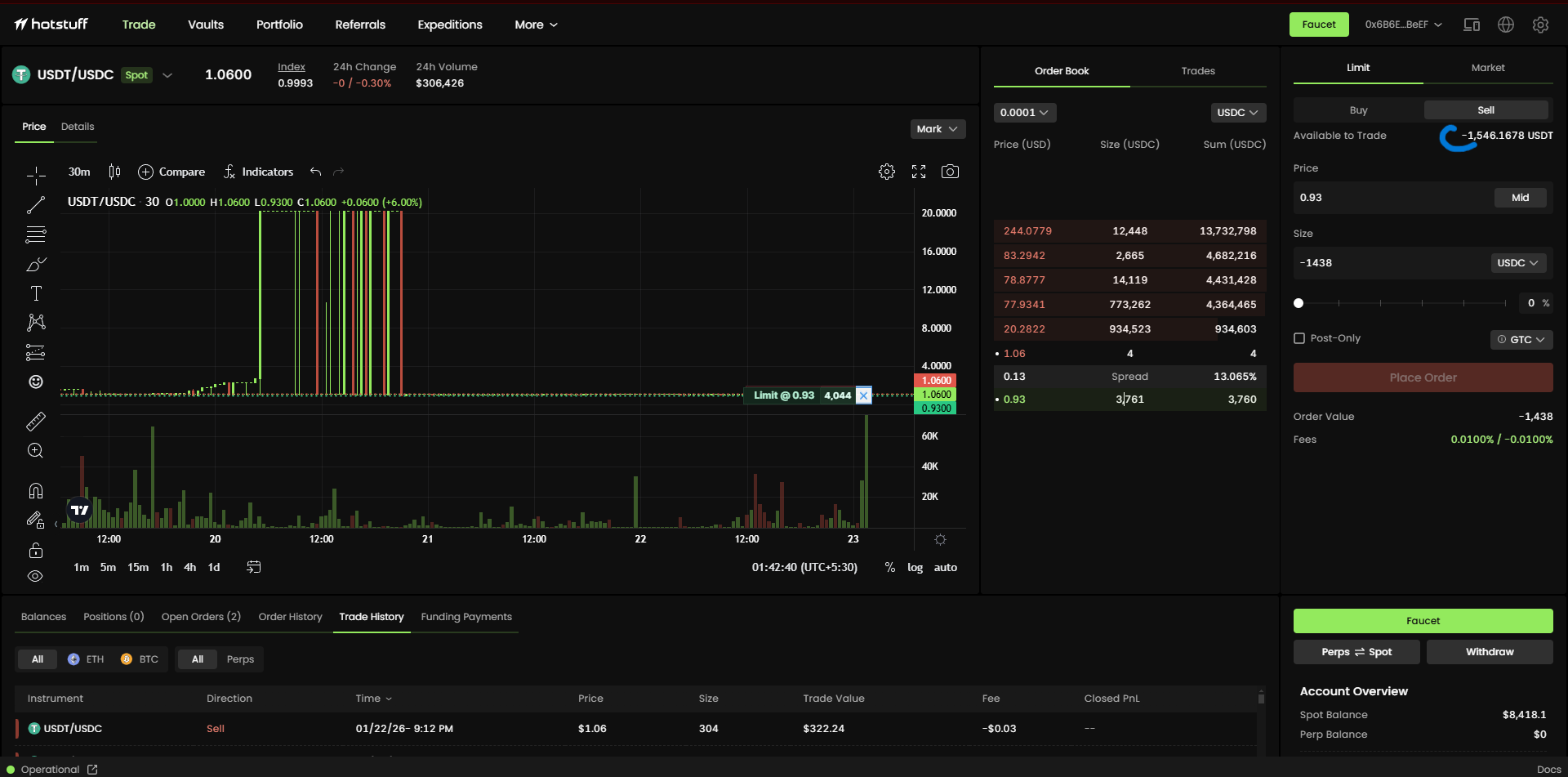Cancel the Limit @ 0.93 chart order

[863, 395]
